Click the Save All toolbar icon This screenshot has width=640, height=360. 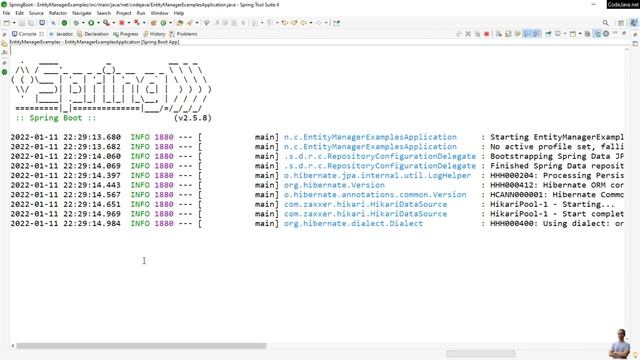click(x=31, y=23)
